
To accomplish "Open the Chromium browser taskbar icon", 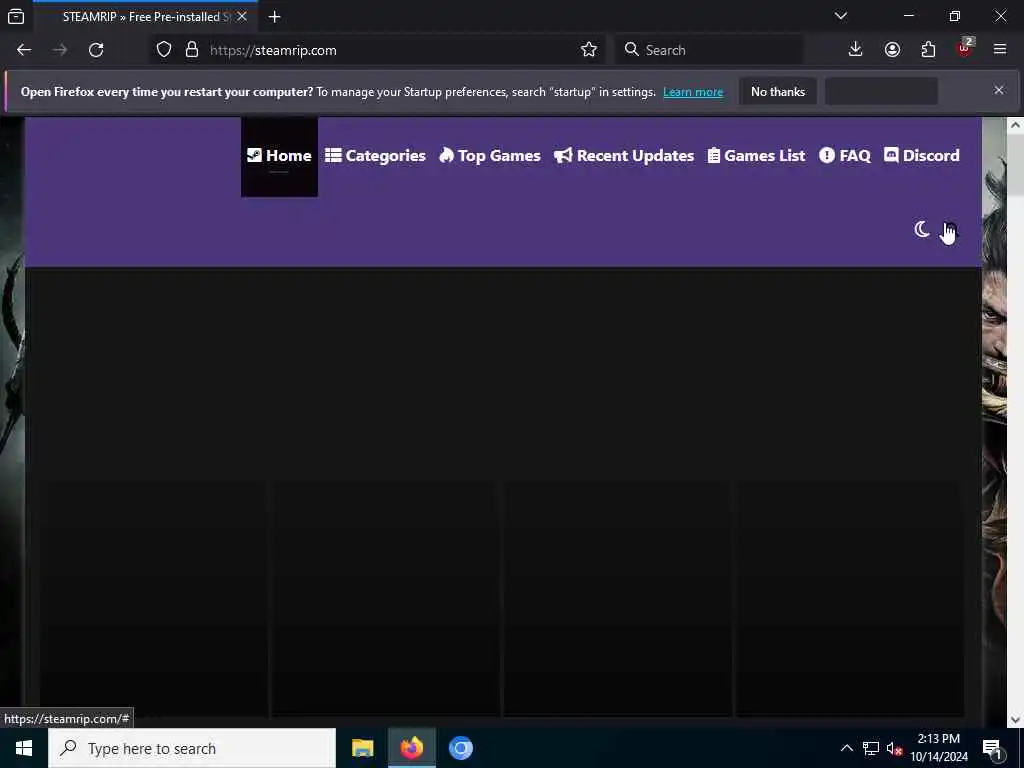I will click(x=460, y=748).
